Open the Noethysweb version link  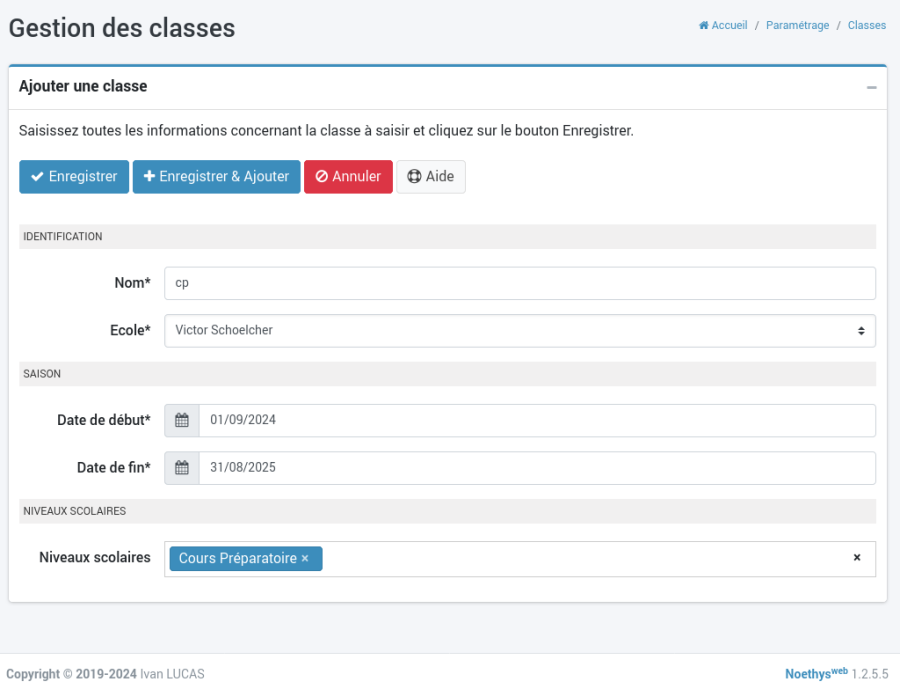click(x=818, y=674)
